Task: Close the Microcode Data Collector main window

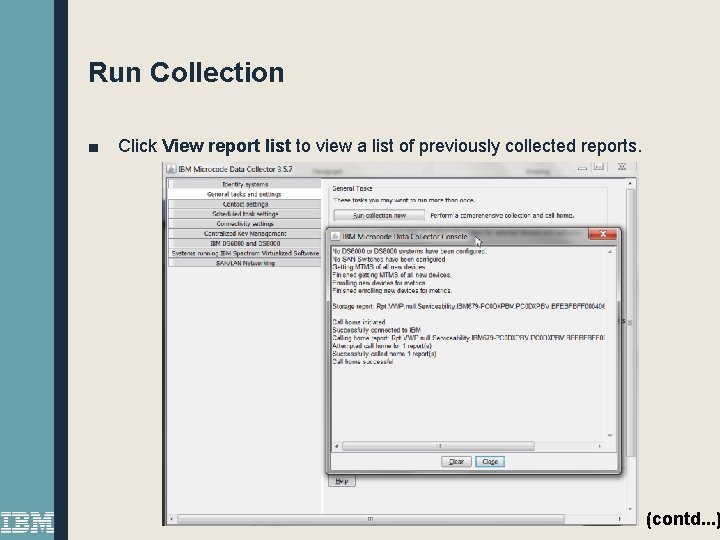Action: (622, 167)
